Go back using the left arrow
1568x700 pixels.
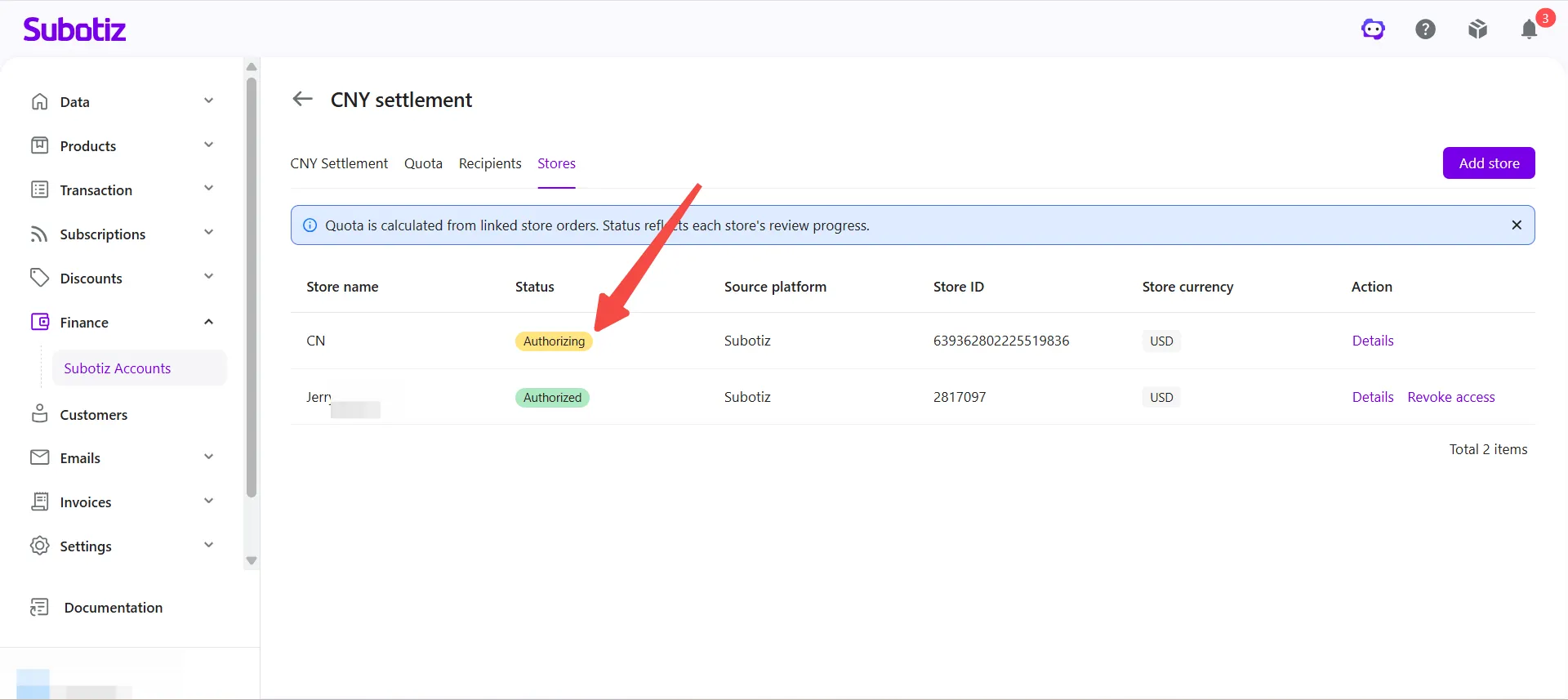pos(302,99)
